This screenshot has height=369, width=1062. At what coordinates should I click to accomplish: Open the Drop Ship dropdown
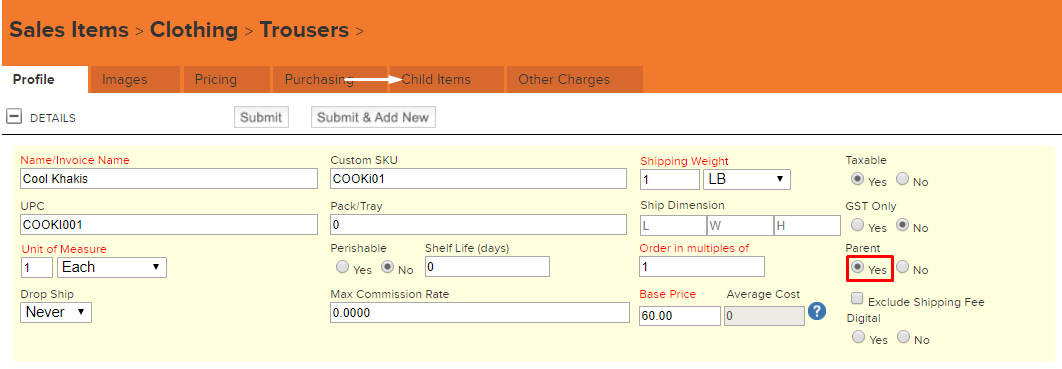(x=56, y=312)
